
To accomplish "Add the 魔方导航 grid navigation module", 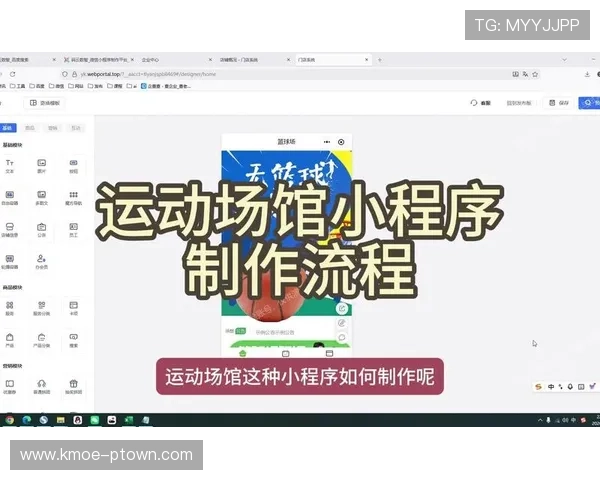I will 73,198.
